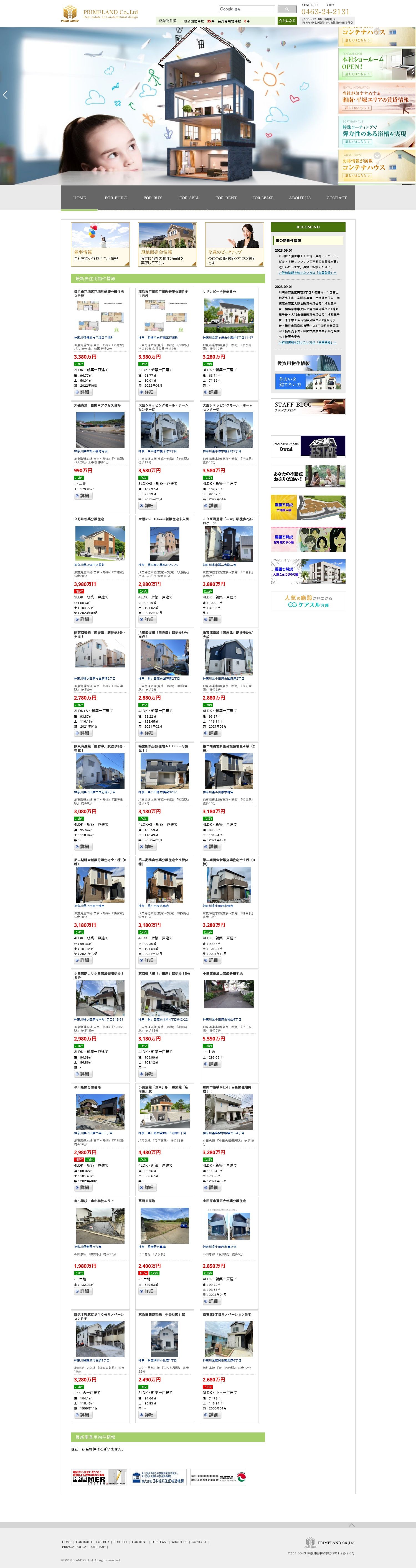Open the ケアスル介護 banner

tap(308, 601)
